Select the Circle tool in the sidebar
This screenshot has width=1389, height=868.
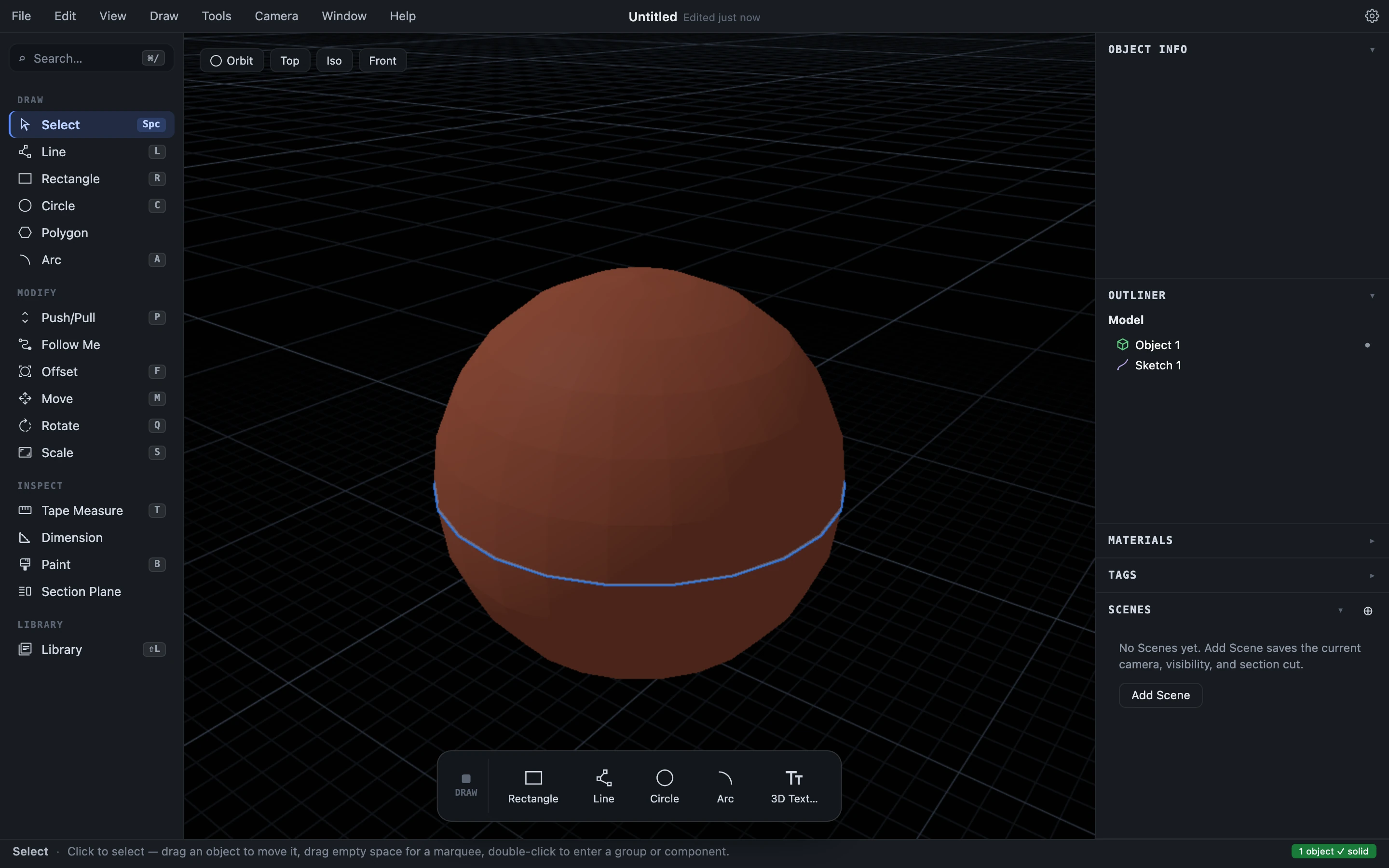(x=92, y=205)
